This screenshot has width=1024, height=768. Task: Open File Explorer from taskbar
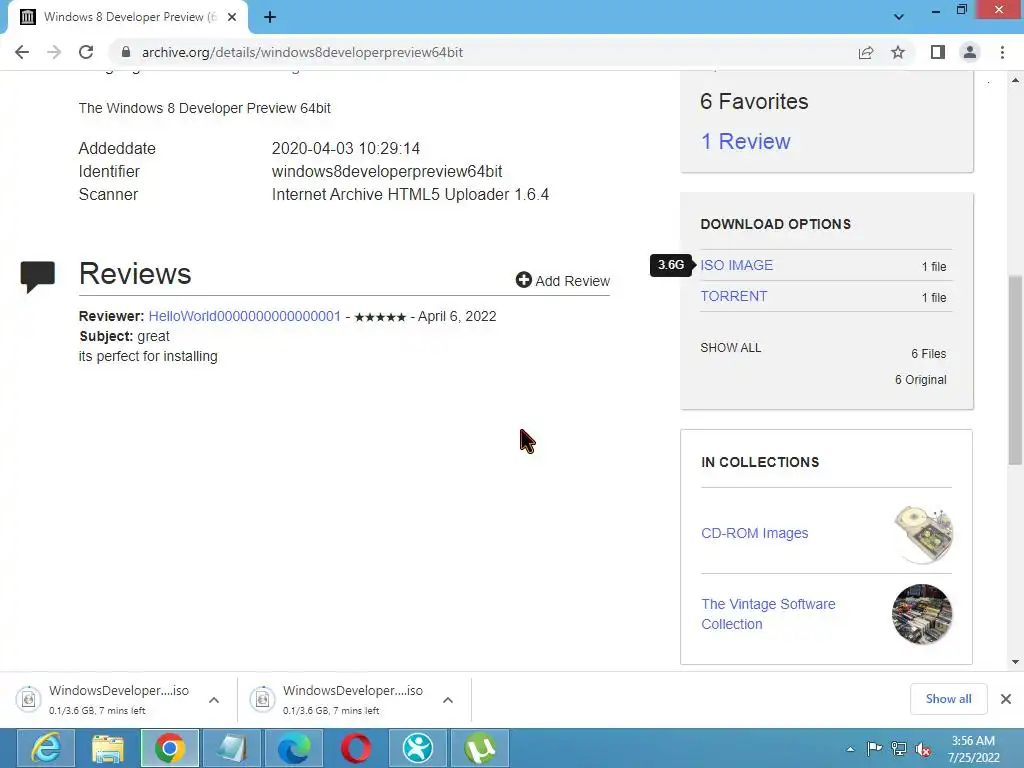click(x=108, y=748)
